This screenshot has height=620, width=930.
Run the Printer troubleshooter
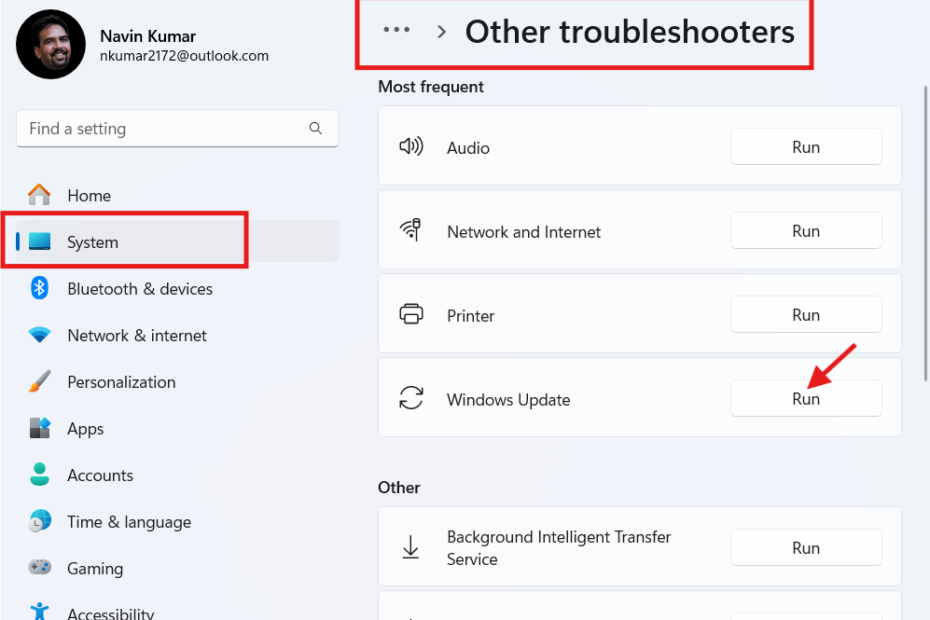point(805,314)
